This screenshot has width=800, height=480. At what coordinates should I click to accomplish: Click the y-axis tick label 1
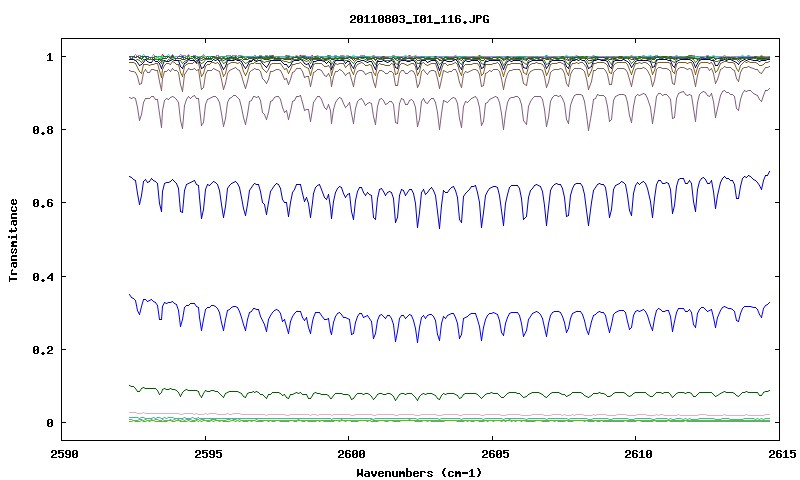click(49, 57)
